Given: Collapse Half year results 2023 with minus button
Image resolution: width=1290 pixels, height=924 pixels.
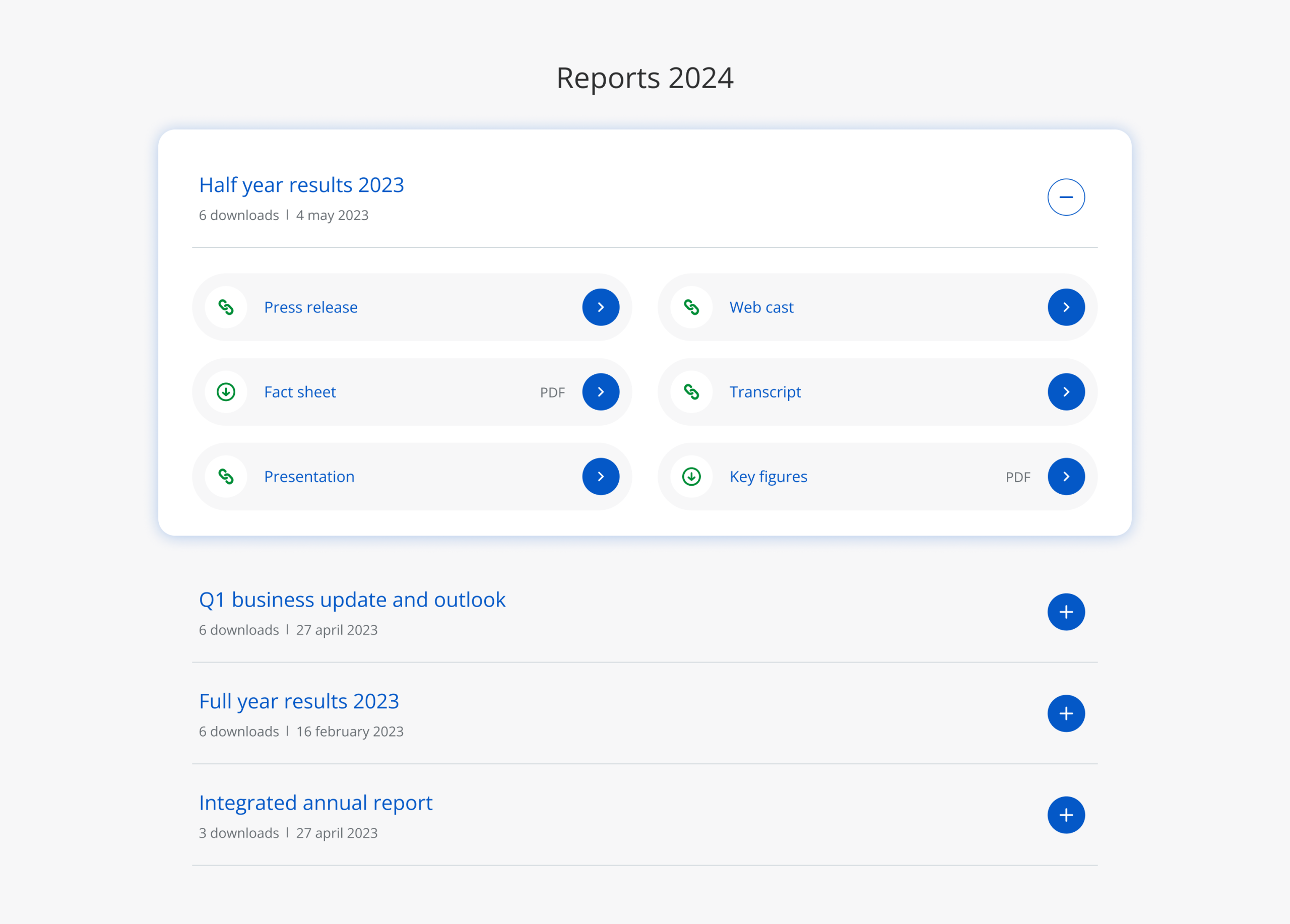Looking at the screenshot, I should 1066,197.
